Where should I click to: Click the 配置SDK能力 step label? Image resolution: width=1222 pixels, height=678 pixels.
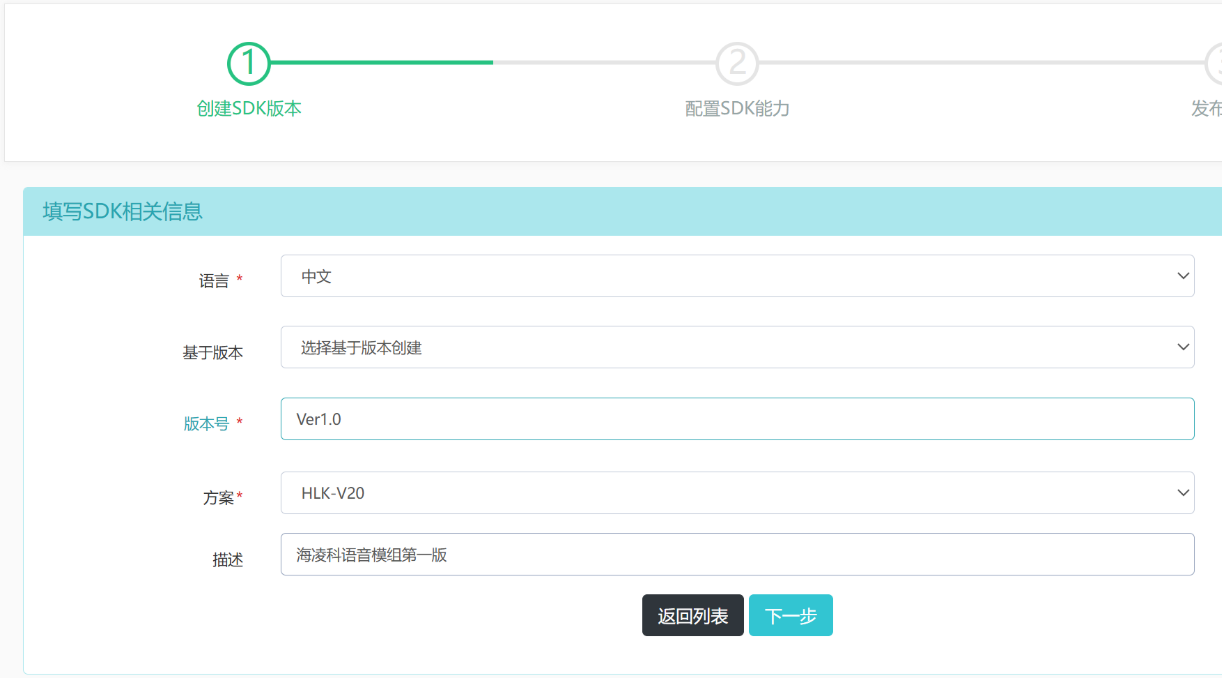click(x=737, y=107)
